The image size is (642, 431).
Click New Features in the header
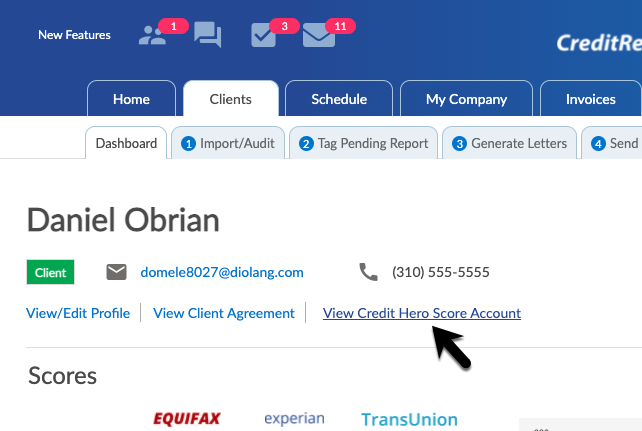coord(74,35)
